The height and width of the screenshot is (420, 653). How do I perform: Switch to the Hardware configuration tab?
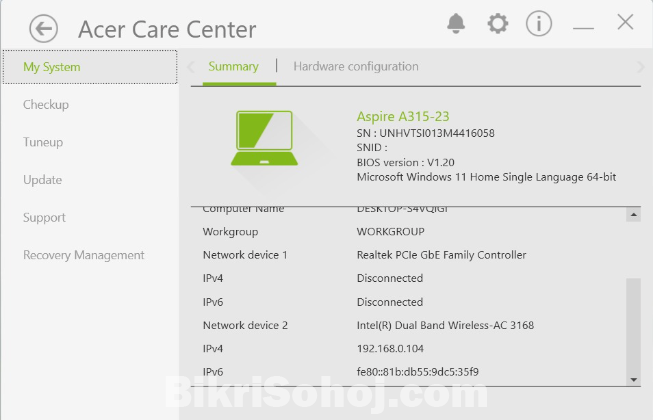[x=356, y=67]
